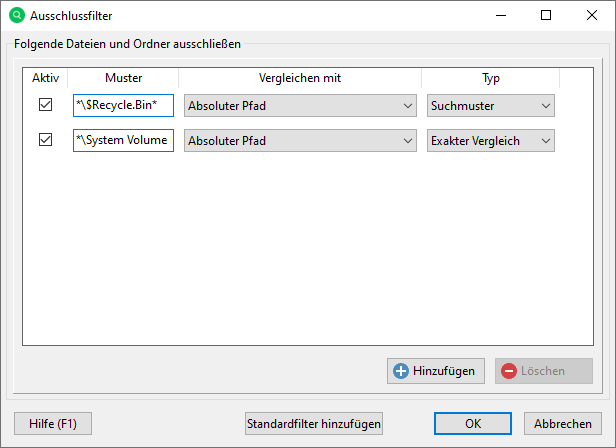Open the Exakter Vergleich type dropdown
Screen dimensions: 616x448
(491, 140)
